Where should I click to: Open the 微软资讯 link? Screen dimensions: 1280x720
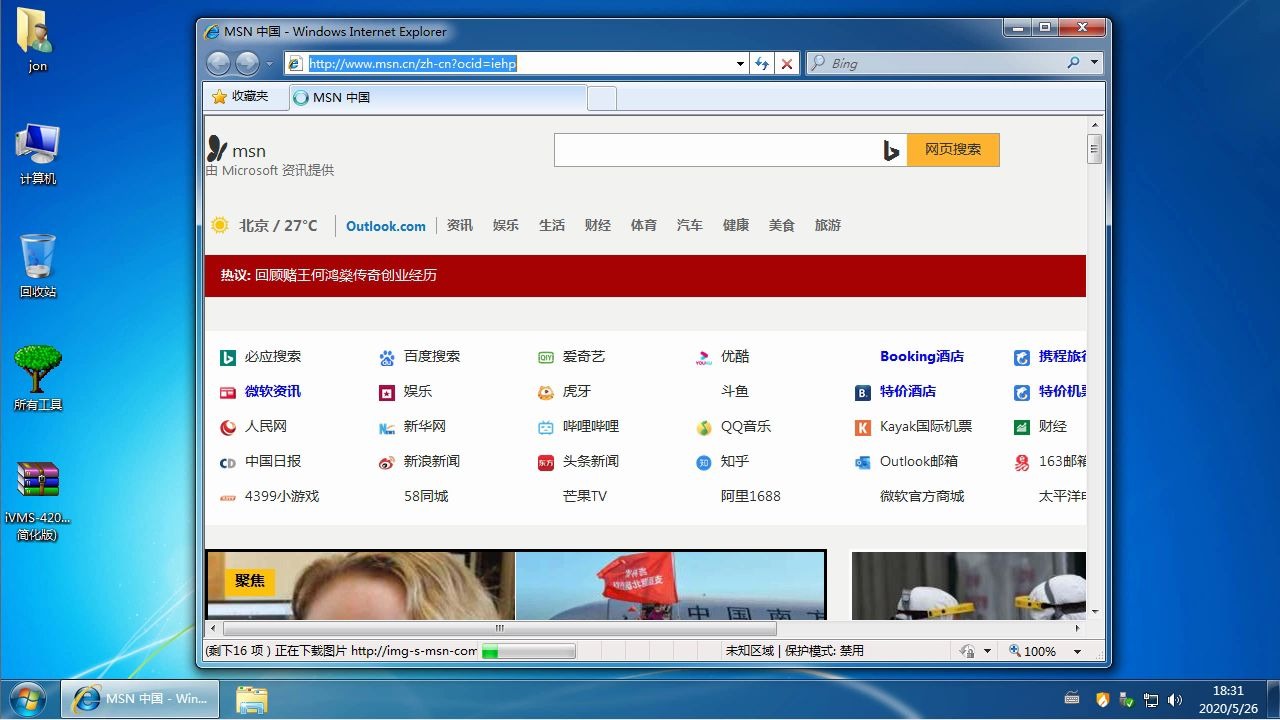point(273,392)
